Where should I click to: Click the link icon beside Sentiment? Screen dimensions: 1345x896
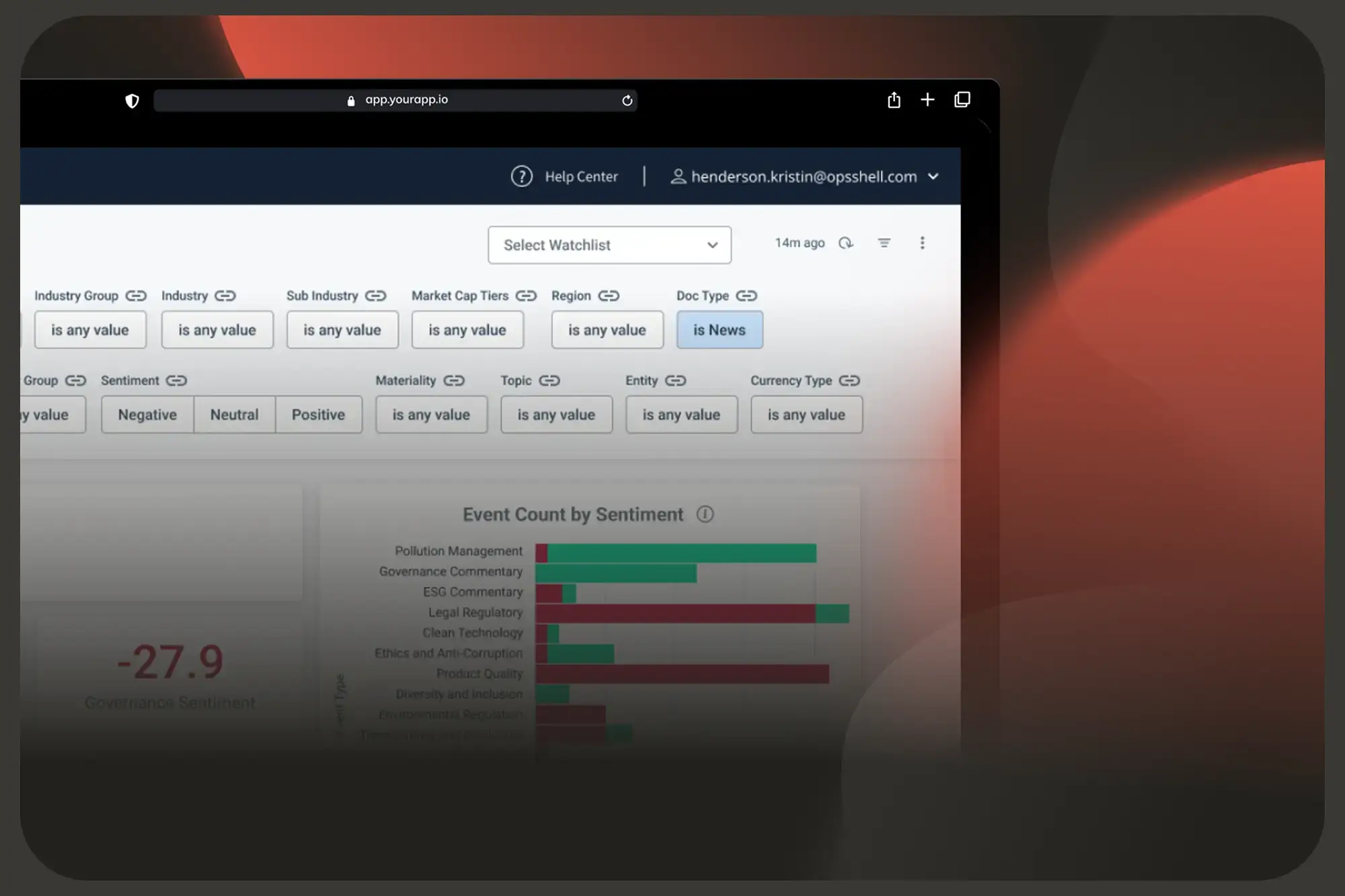tap(176, 380)
